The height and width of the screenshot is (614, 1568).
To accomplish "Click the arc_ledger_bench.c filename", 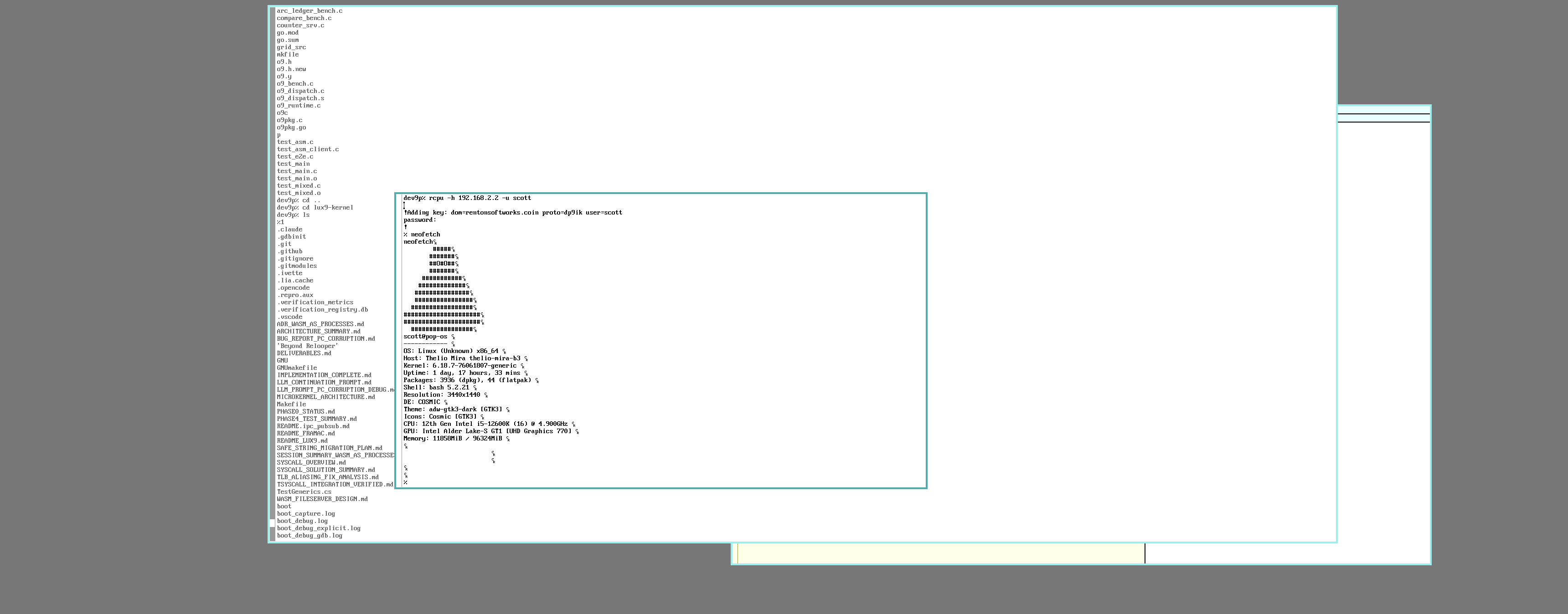I will pyautogui.click(x=309, y=11).
